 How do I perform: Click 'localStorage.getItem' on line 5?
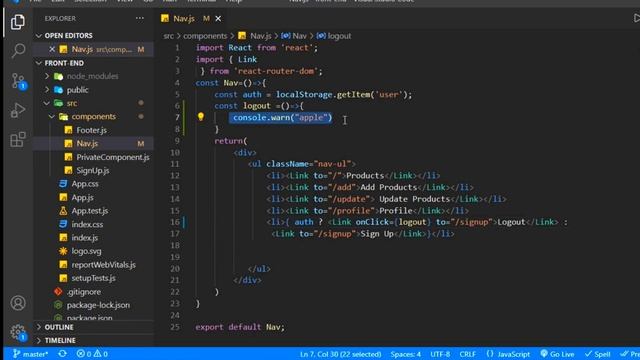coord(323,95)
